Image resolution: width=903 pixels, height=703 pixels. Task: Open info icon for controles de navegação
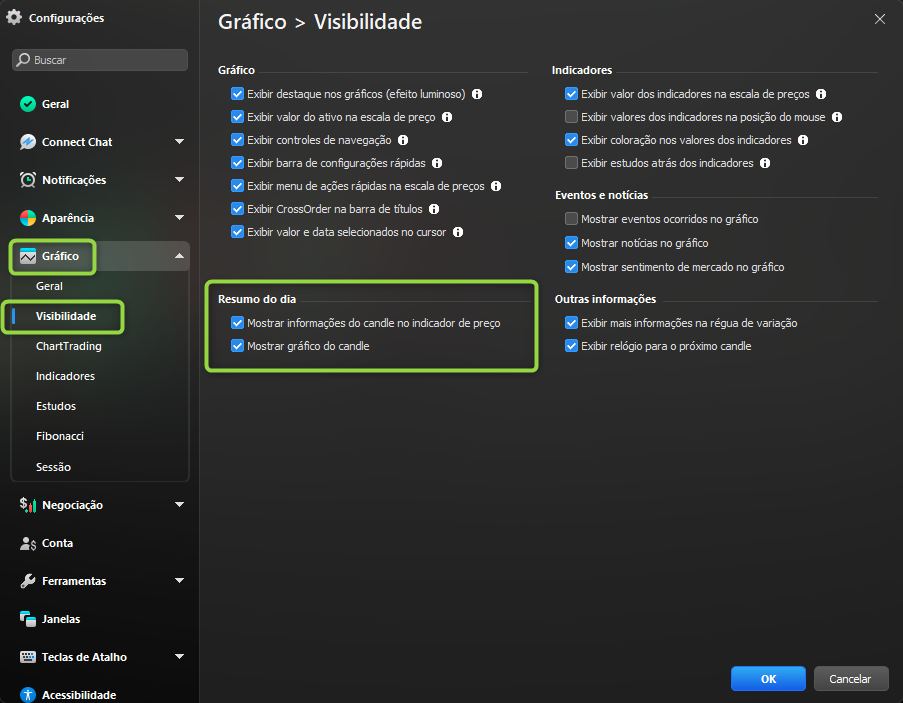[x=403, y=140]
